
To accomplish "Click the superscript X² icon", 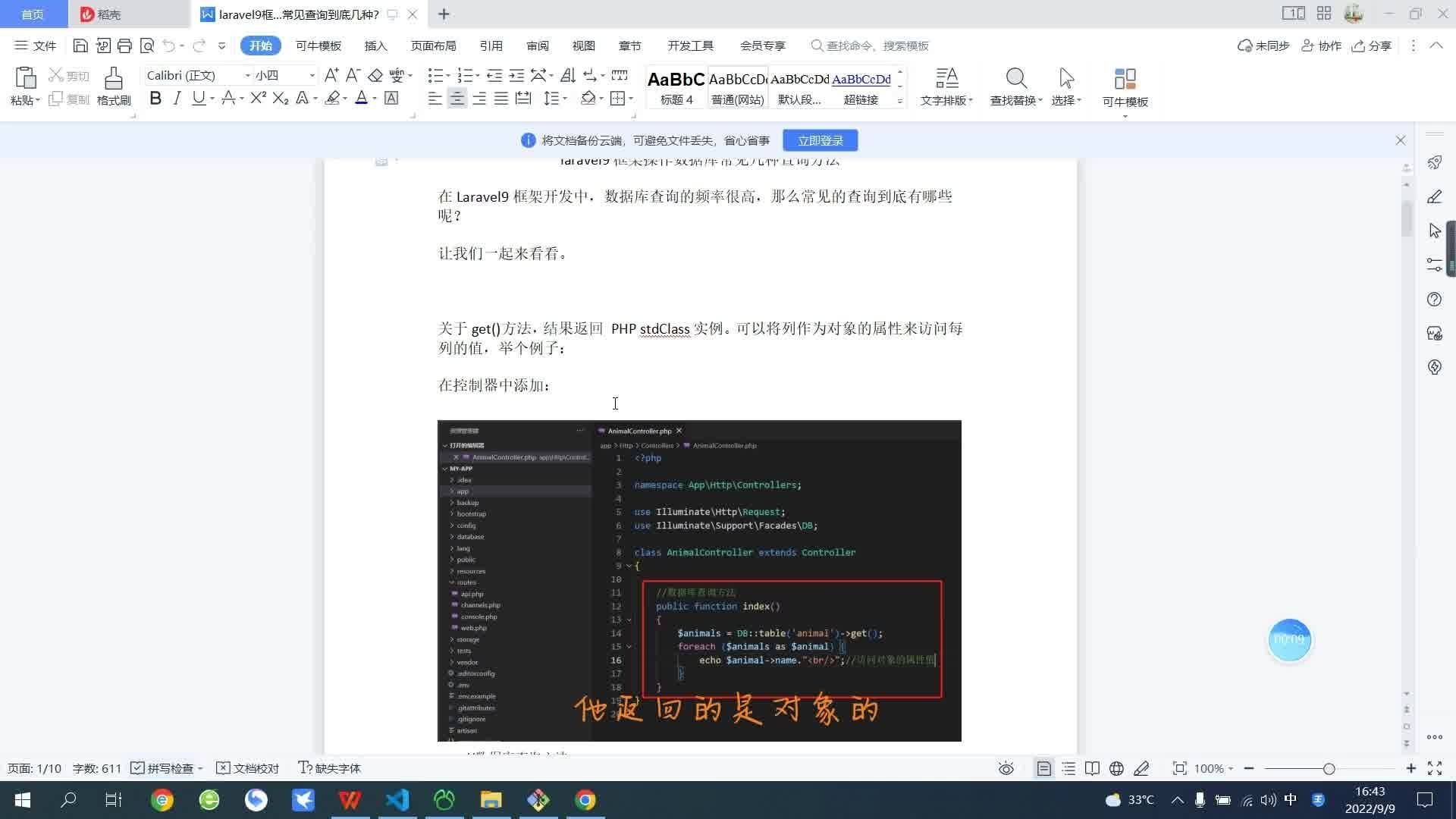I will pyautogui.click(x=258, y=99).
